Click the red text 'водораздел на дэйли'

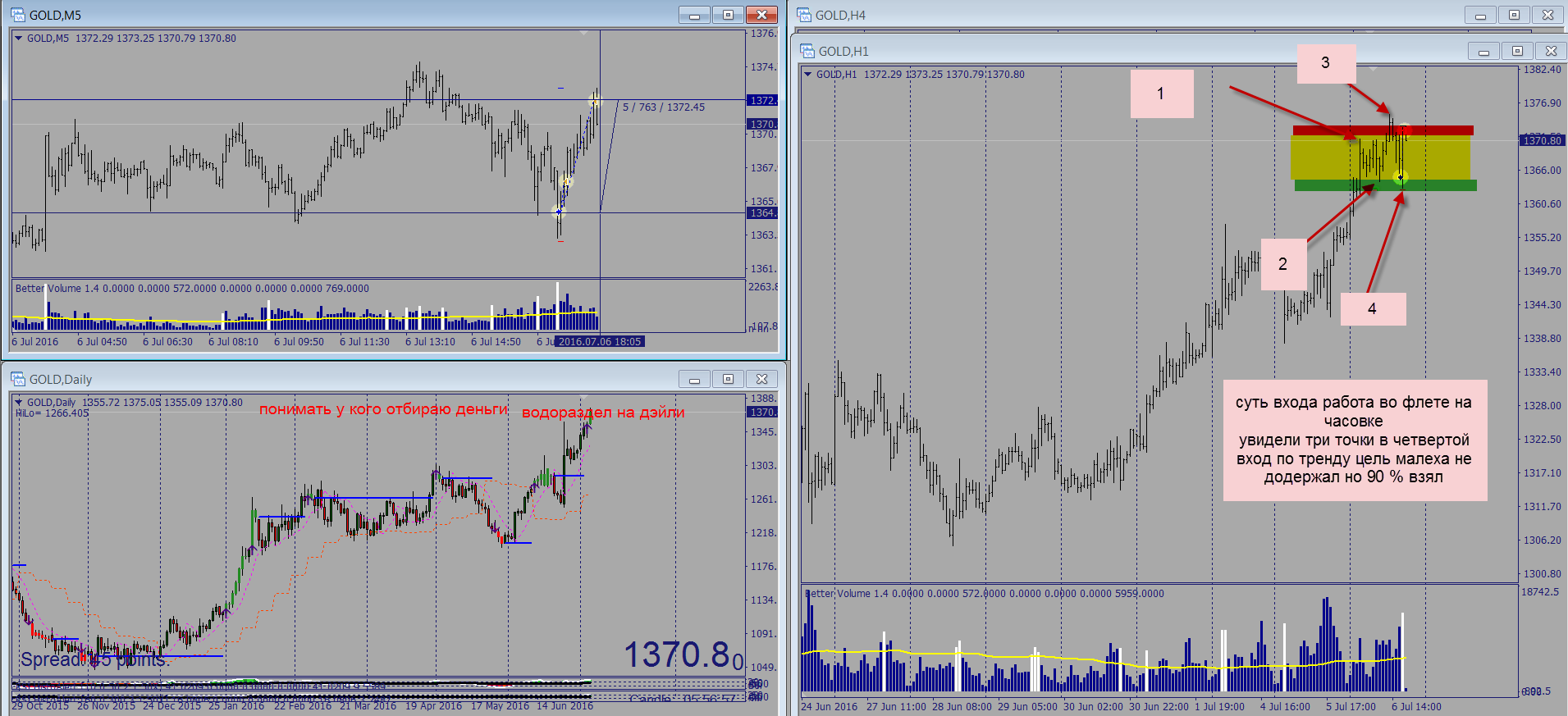coord(603,413)
